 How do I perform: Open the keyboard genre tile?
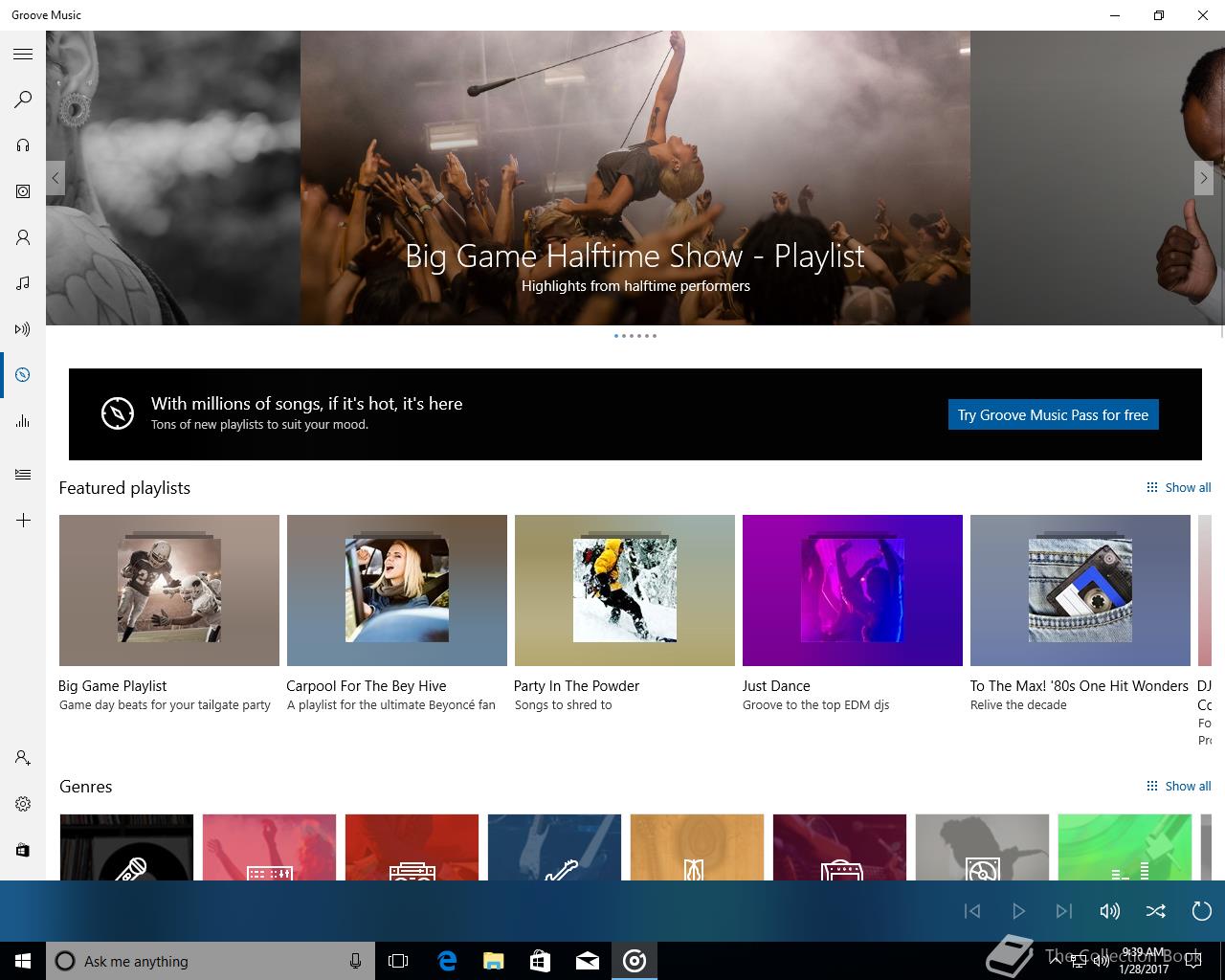pyautogui.click(x=269, y=847)
